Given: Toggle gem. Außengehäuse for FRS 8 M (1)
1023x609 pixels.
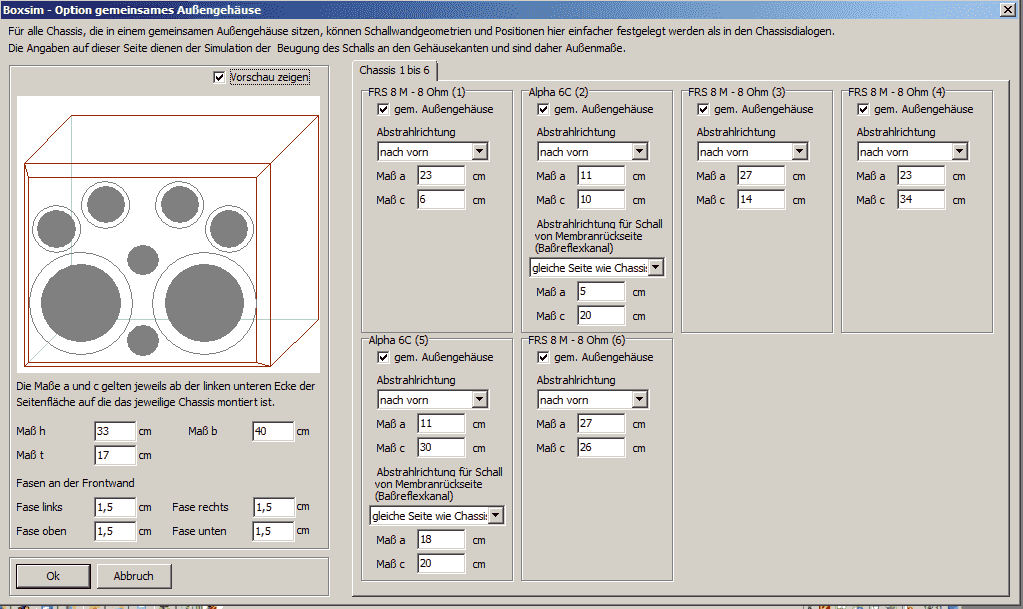Looking at the screenshot, I should [384, 109].
